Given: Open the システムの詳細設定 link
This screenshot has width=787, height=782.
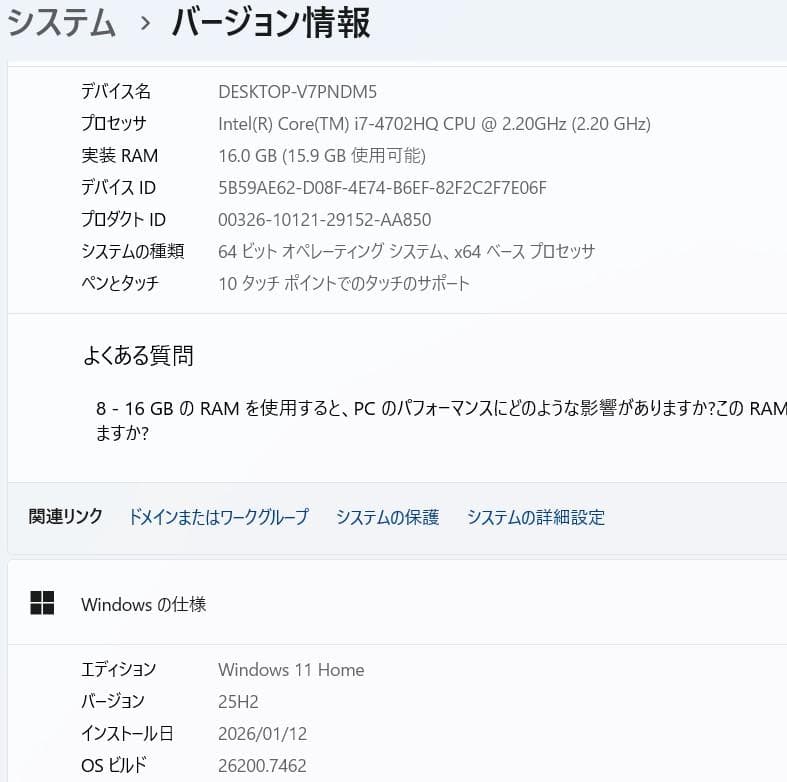Looking at the screenshot, I should [x=536, y=516].
